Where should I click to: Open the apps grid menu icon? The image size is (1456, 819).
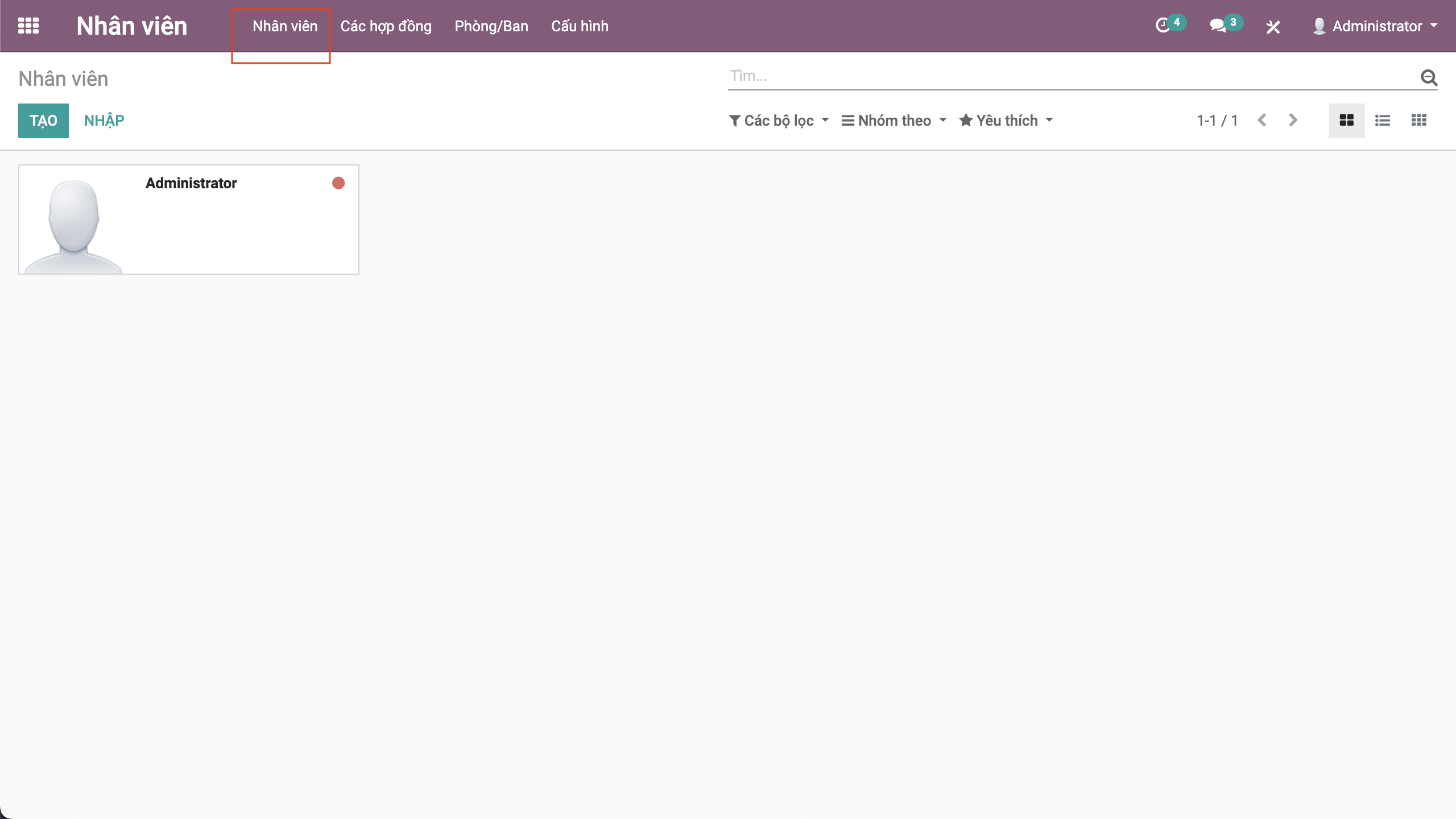(x=28, y=26)
